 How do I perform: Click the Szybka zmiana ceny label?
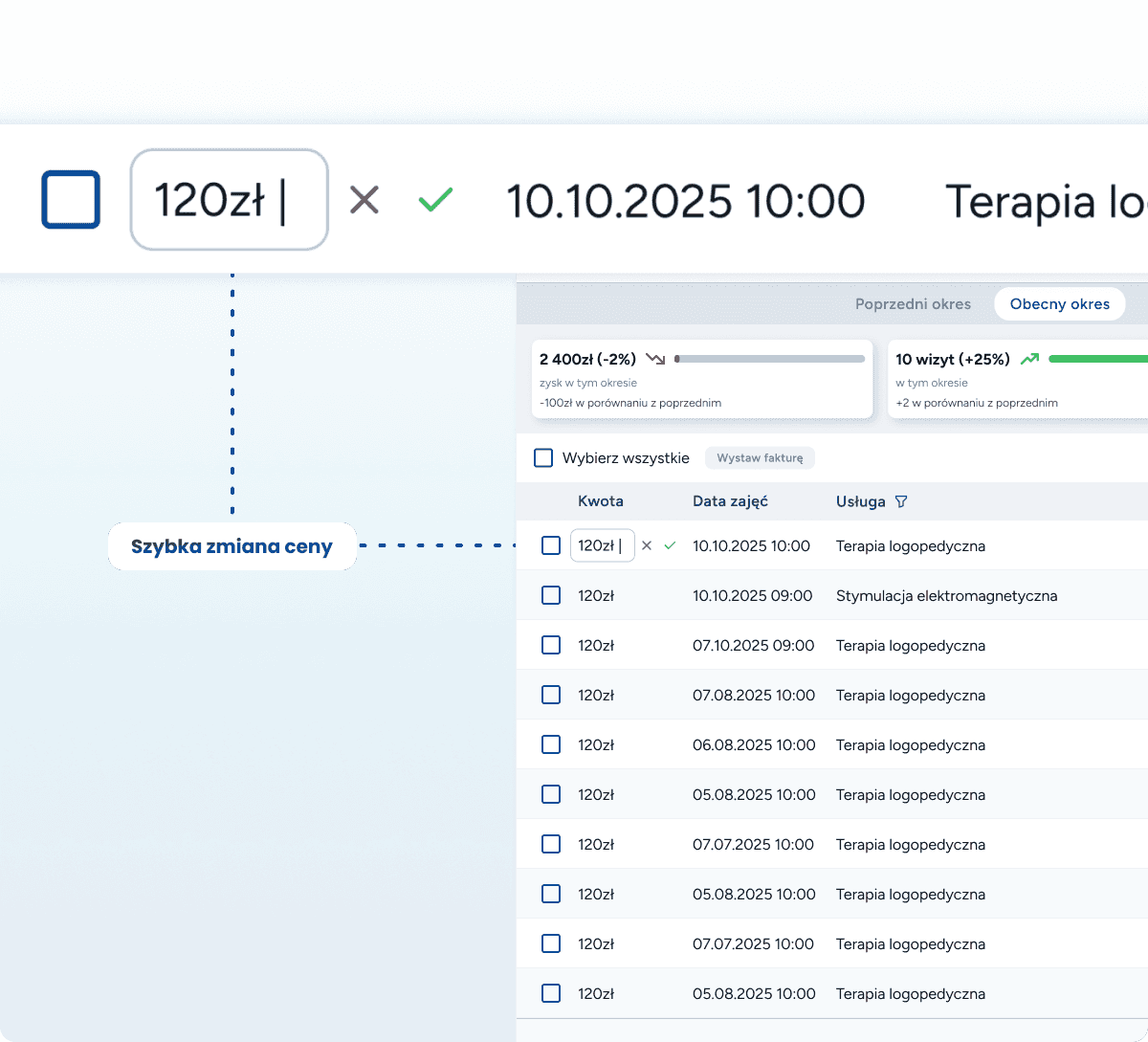click(232, 546)
